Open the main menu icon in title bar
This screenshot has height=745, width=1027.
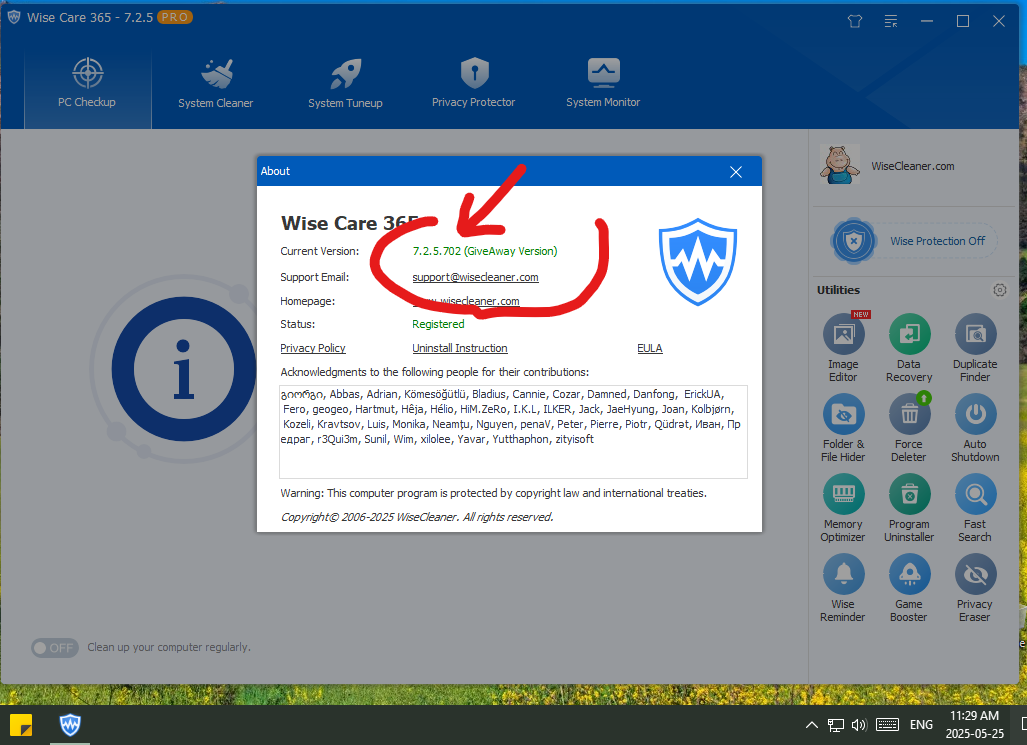tap(891, 21)
